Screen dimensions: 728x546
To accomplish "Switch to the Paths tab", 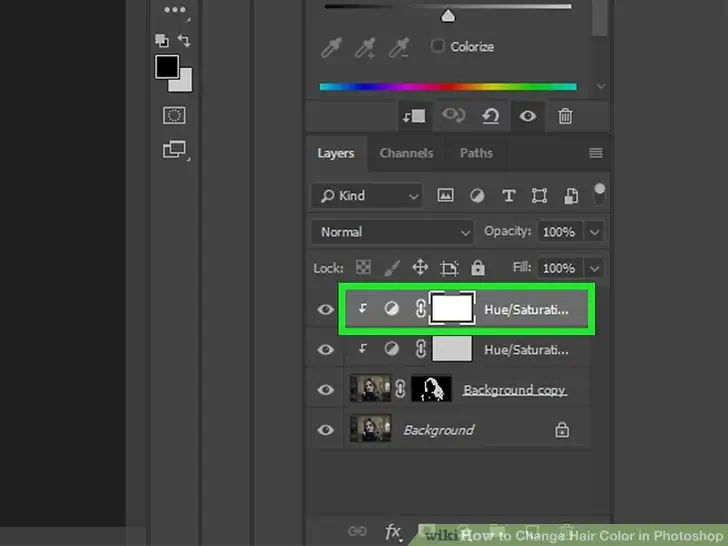I will point(476,153).
